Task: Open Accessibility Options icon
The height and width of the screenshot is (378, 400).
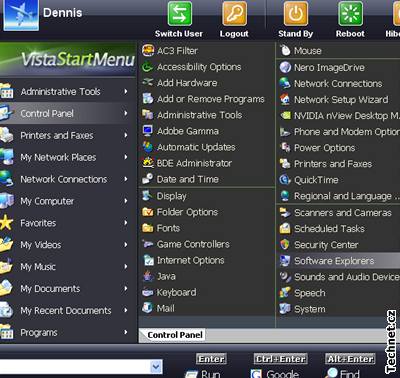Action: [x=148, y=67]
